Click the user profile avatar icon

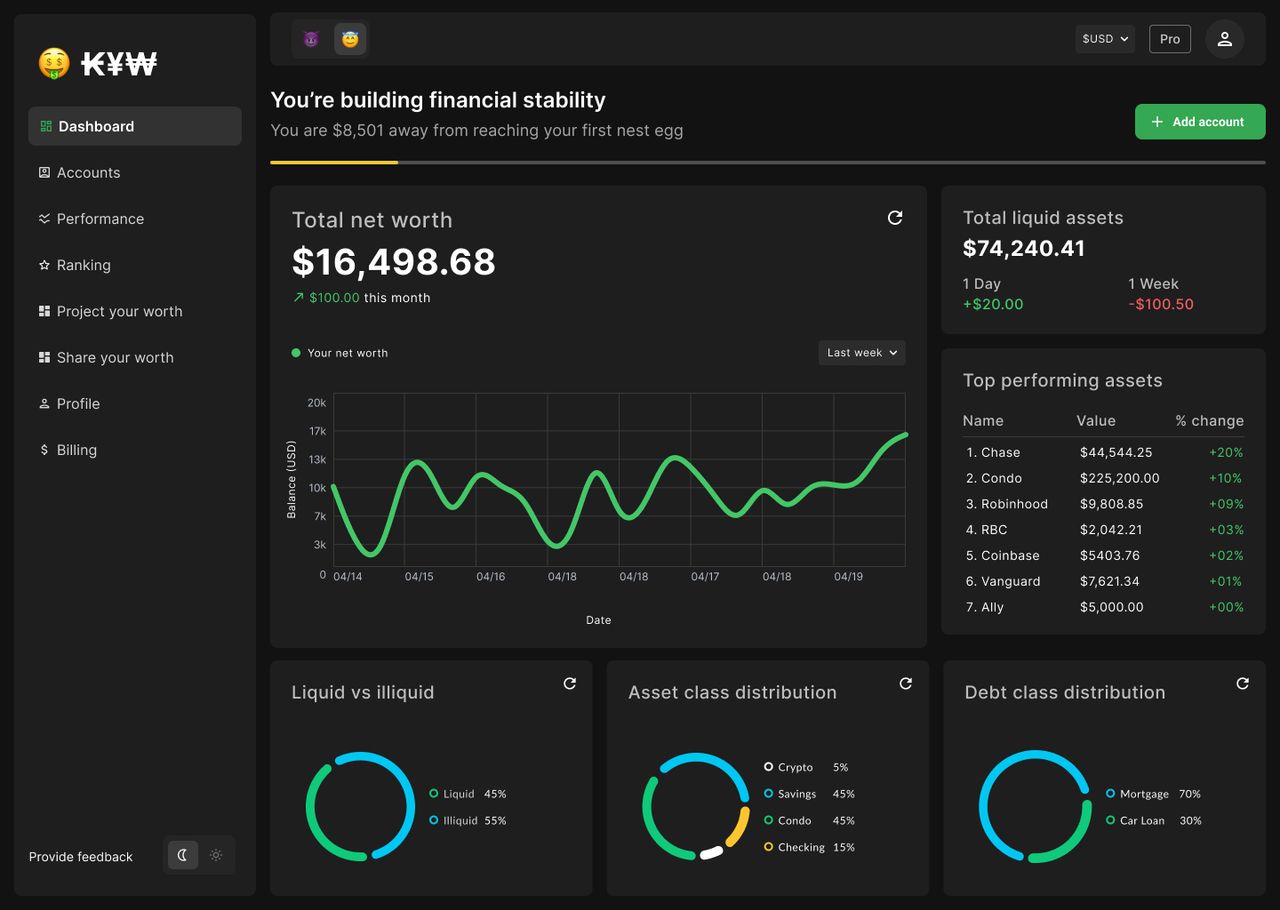pos(1224,39)
